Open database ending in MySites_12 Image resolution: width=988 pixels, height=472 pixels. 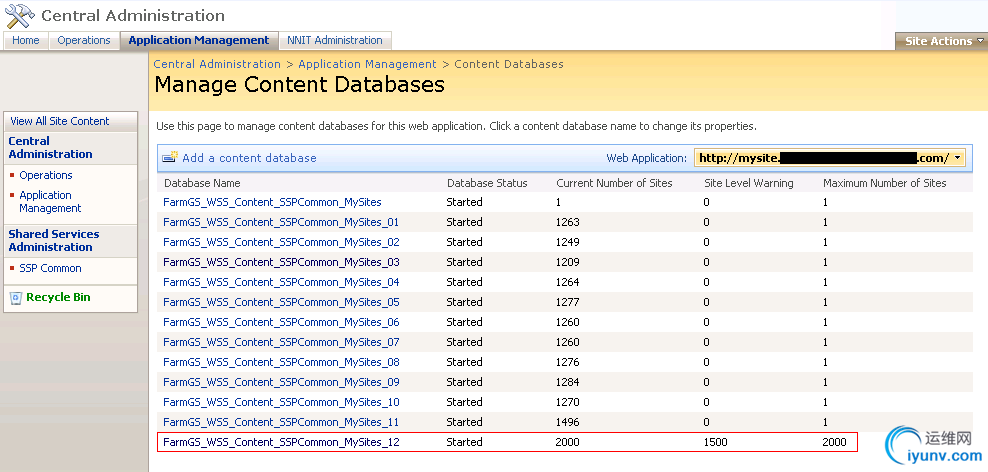click(281, 442)
